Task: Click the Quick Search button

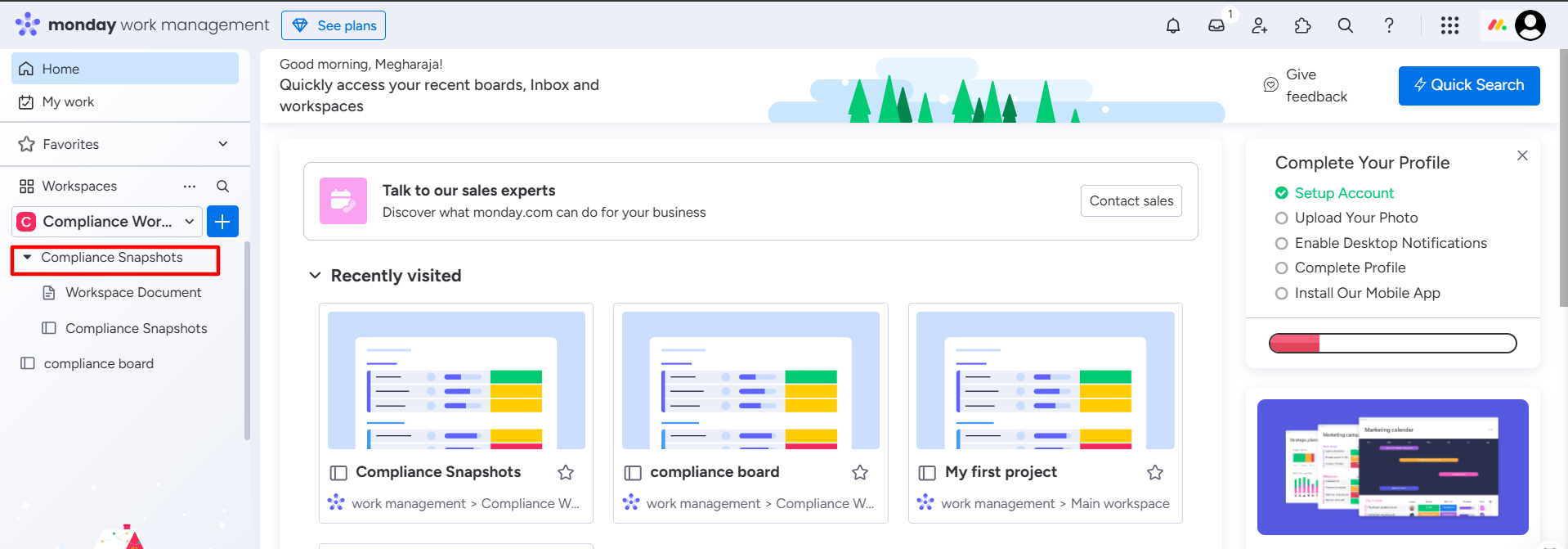Action: point(1469,85)
